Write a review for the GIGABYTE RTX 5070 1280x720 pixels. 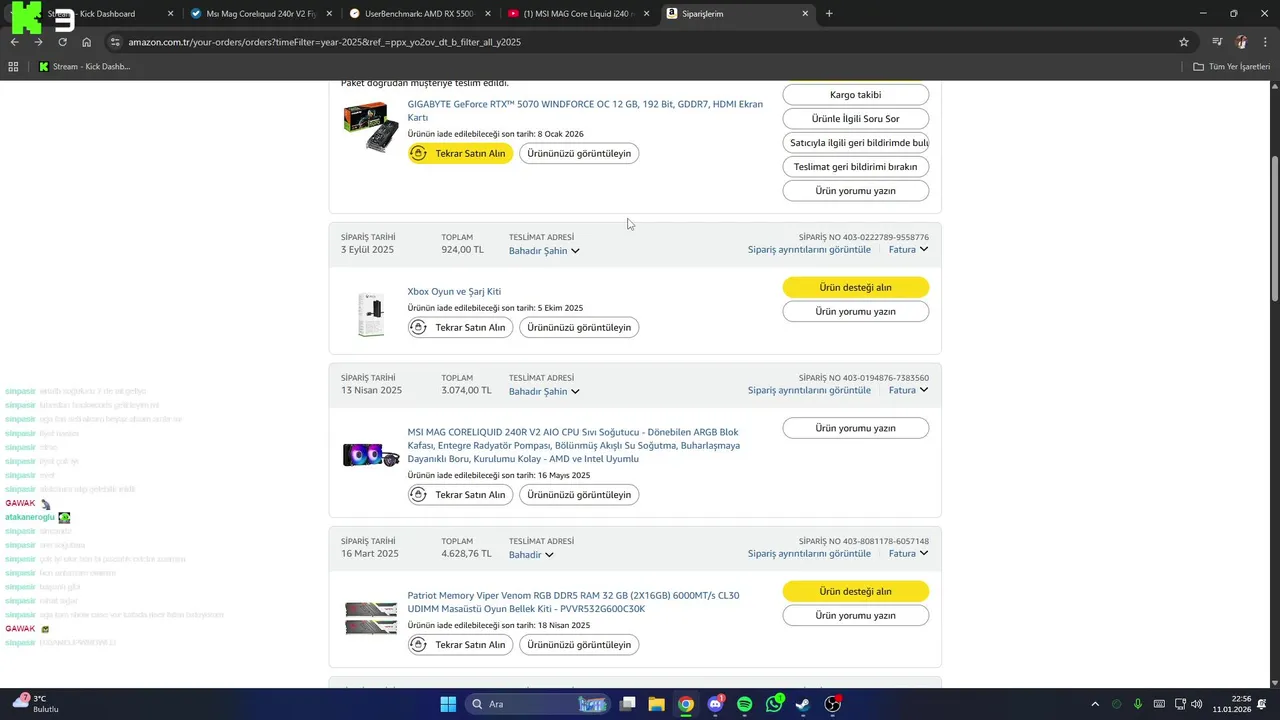(x=856, y=191)
